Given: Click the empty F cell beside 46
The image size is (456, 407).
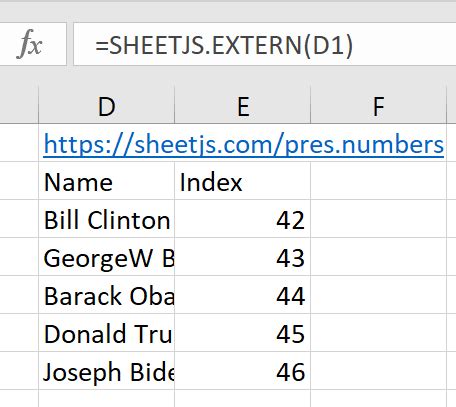Looking at the screenshot, I should click(x=378, y=371).
